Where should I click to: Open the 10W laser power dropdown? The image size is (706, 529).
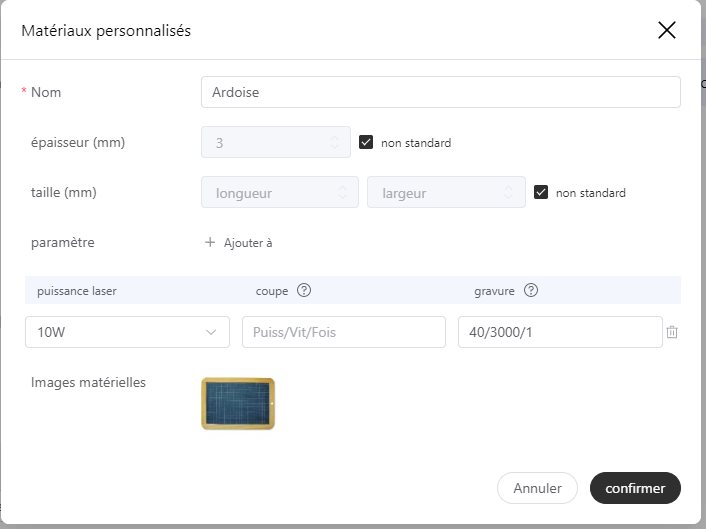pyautogui.click(x=127, y=332)
